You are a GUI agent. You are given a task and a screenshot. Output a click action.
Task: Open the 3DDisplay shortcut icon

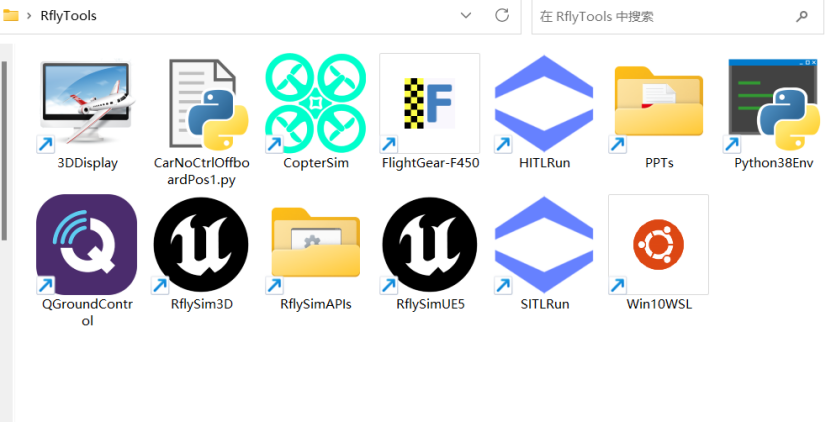click(x=87, y=102)
